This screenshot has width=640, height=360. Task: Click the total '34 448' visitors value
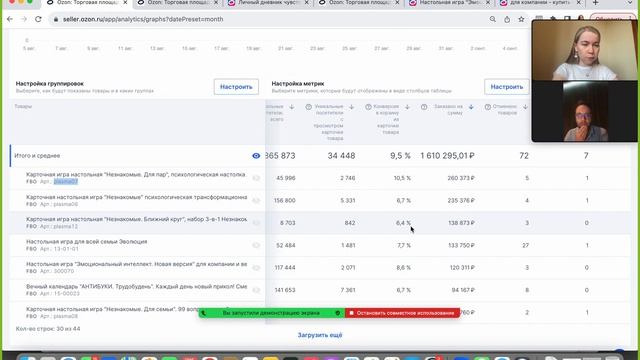[x=341, y=156]
